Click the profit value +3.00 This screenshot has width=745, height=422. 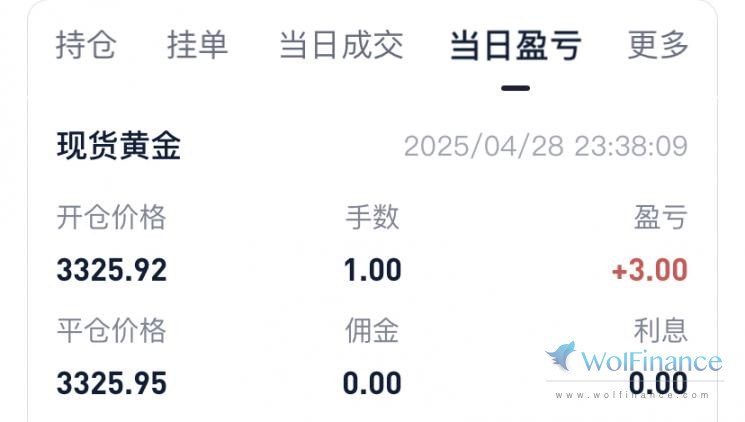click(x=649, y=270)
